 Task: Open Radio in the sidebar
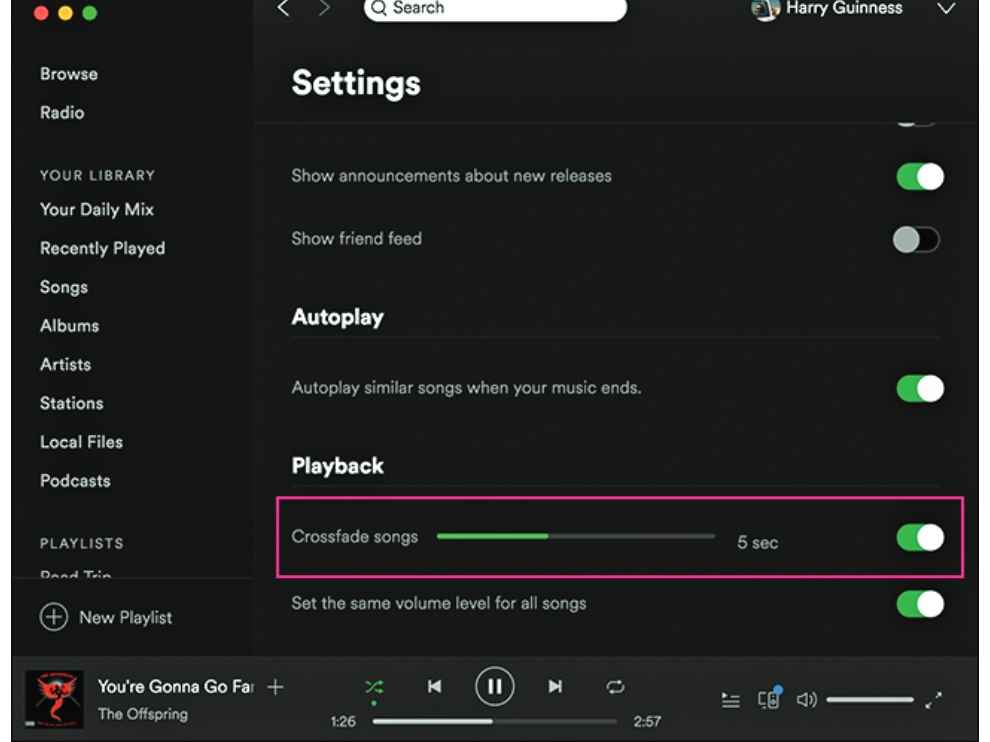(62, 112)
